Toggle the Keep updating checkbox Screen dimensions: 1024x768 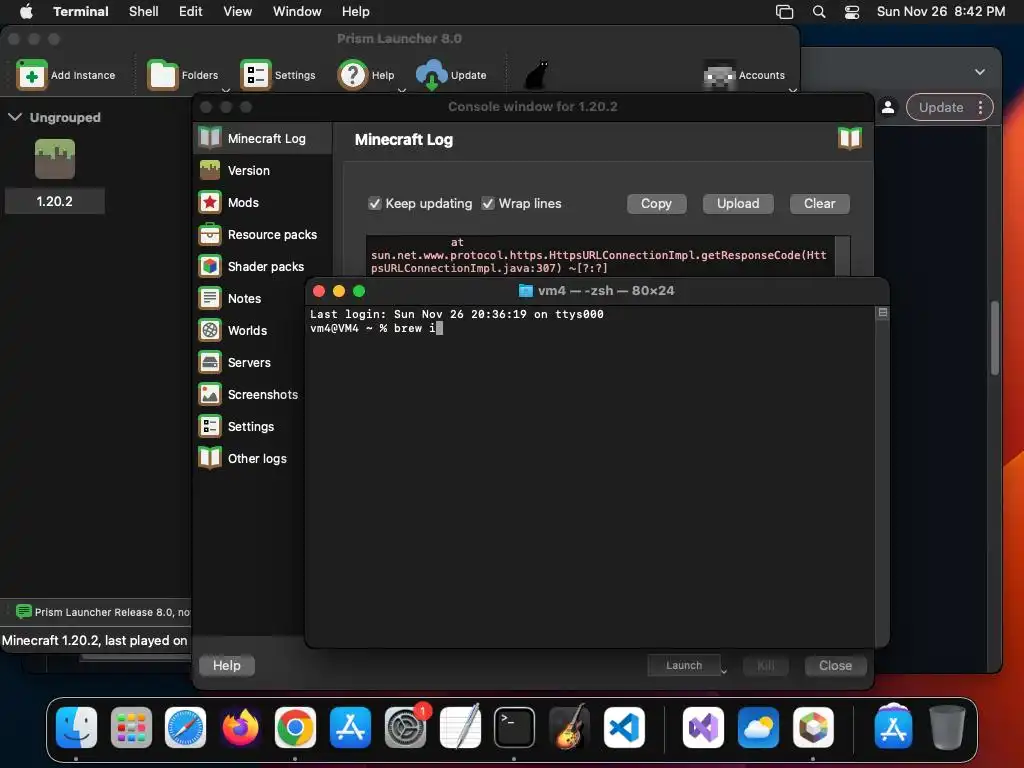(374, 203)
